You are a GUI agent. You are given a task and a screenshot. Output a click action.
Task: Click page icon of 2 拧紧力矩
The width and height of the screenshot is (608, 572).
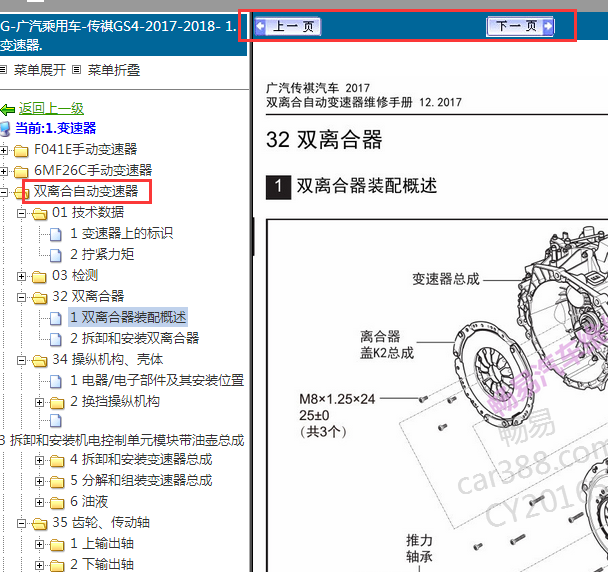pyautogui.click(x=56, y=255)
